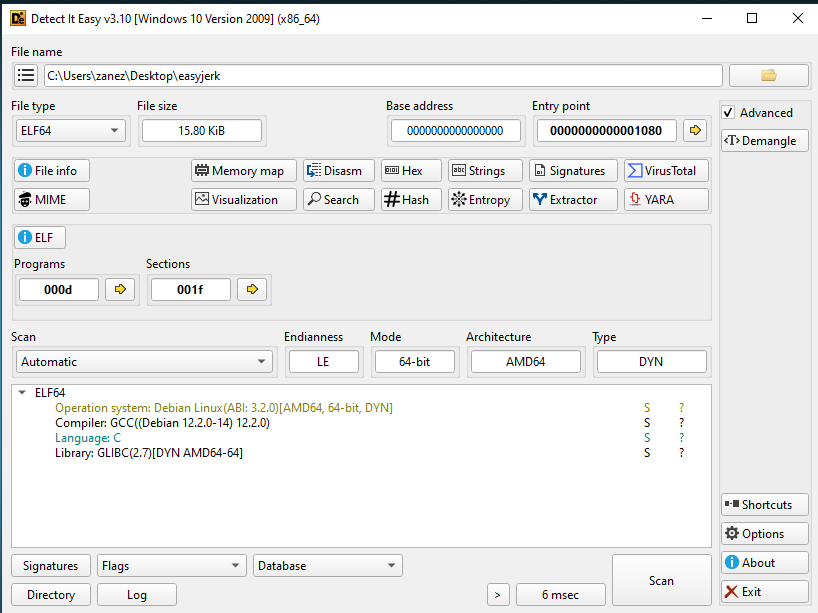Click the Directory button
Screen dimensions: 818x613
pyautogui.click(x=51, y=595)
